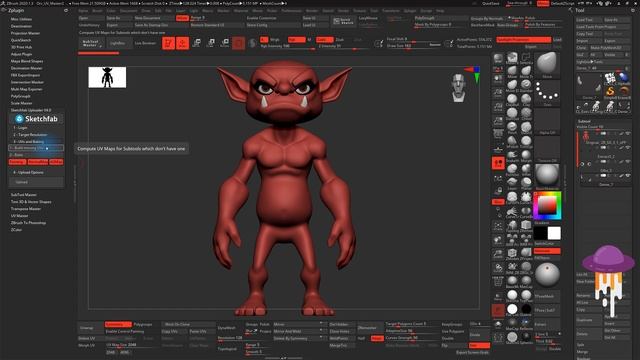The image size is (640, 360).
Task: Expand the Projection Master section
Action: point(25,33)
